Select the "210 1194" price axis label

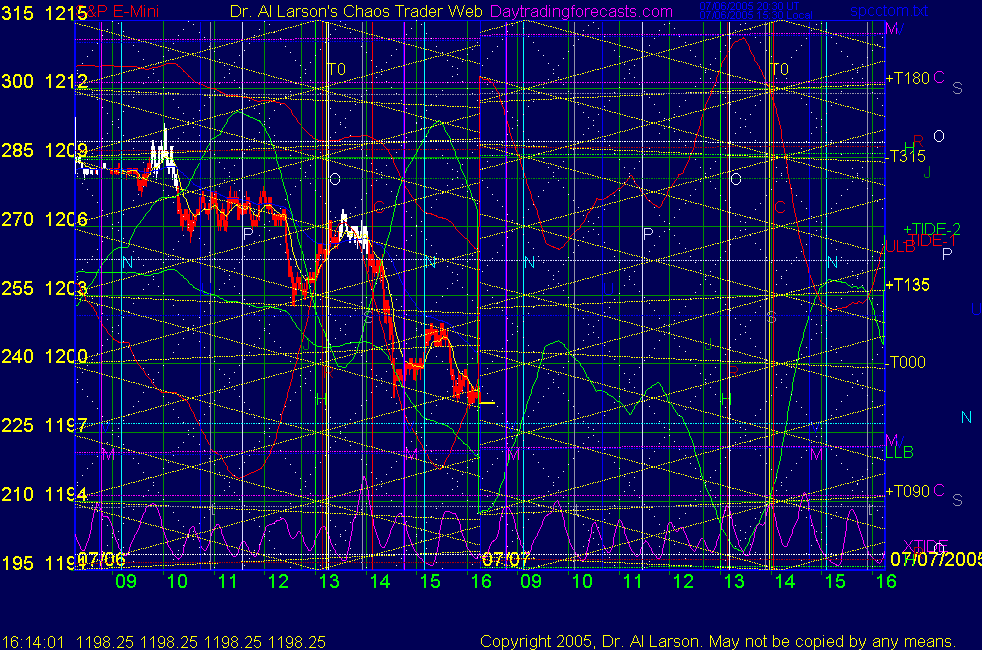(44, 494)
